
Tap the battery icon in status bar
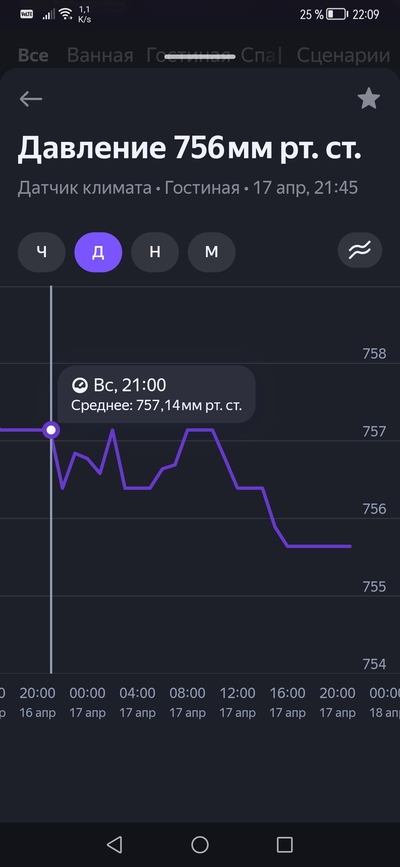pos(336,14)
